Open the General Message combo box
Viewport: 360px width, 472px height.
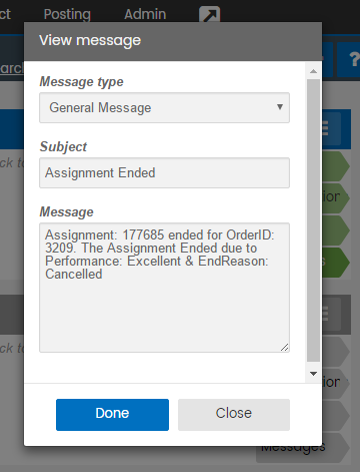click(164, 108)
